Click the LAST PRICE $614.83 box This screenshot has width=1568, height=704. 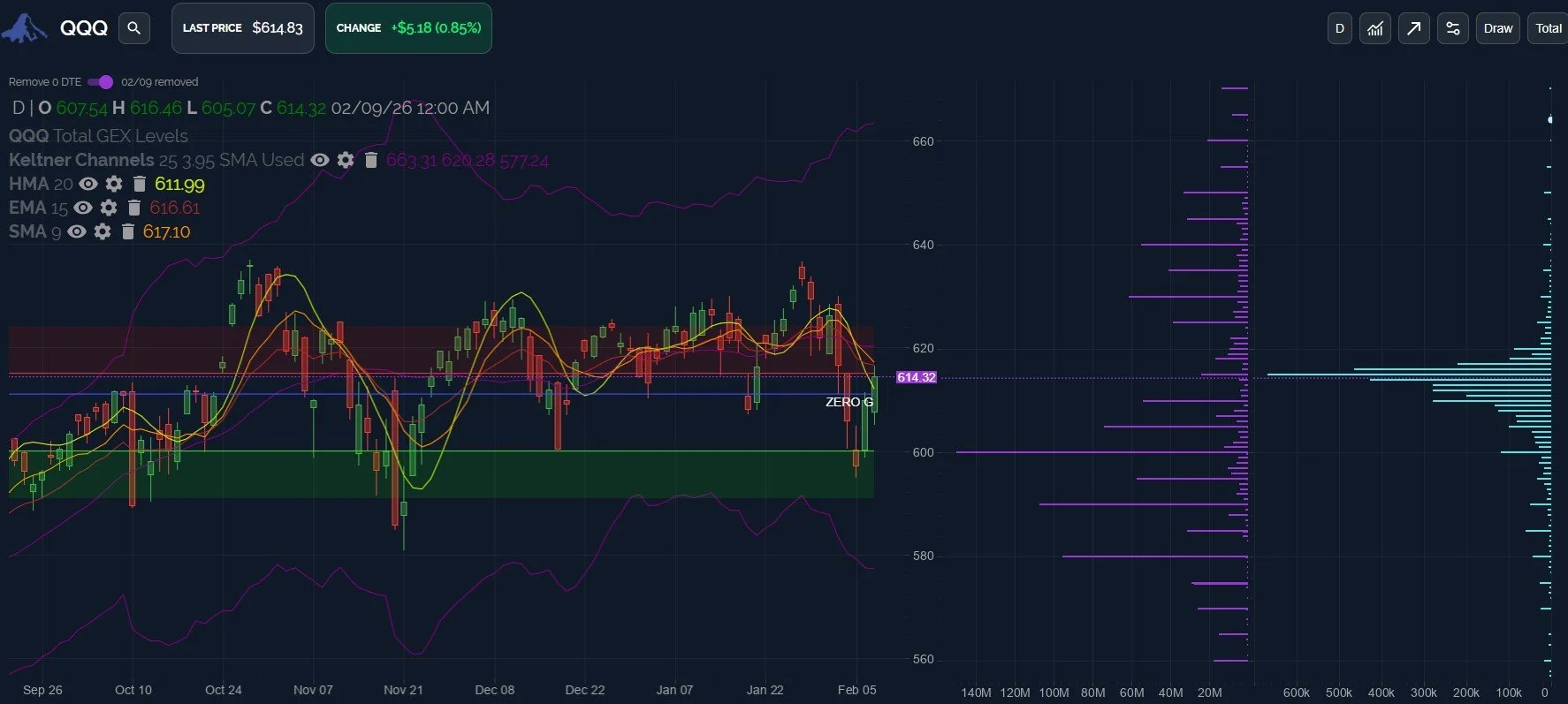[x=243, y=28]
